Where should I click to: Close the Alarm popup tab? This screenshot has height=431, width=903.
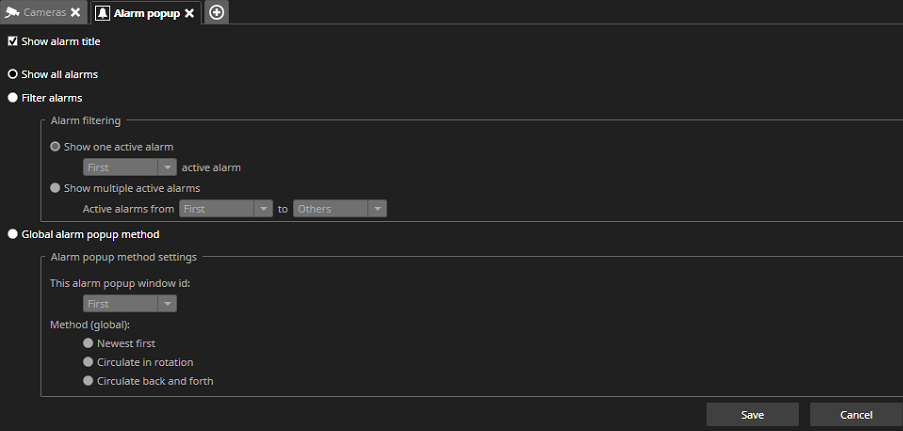pyautogui.click(x=189, y=13)
